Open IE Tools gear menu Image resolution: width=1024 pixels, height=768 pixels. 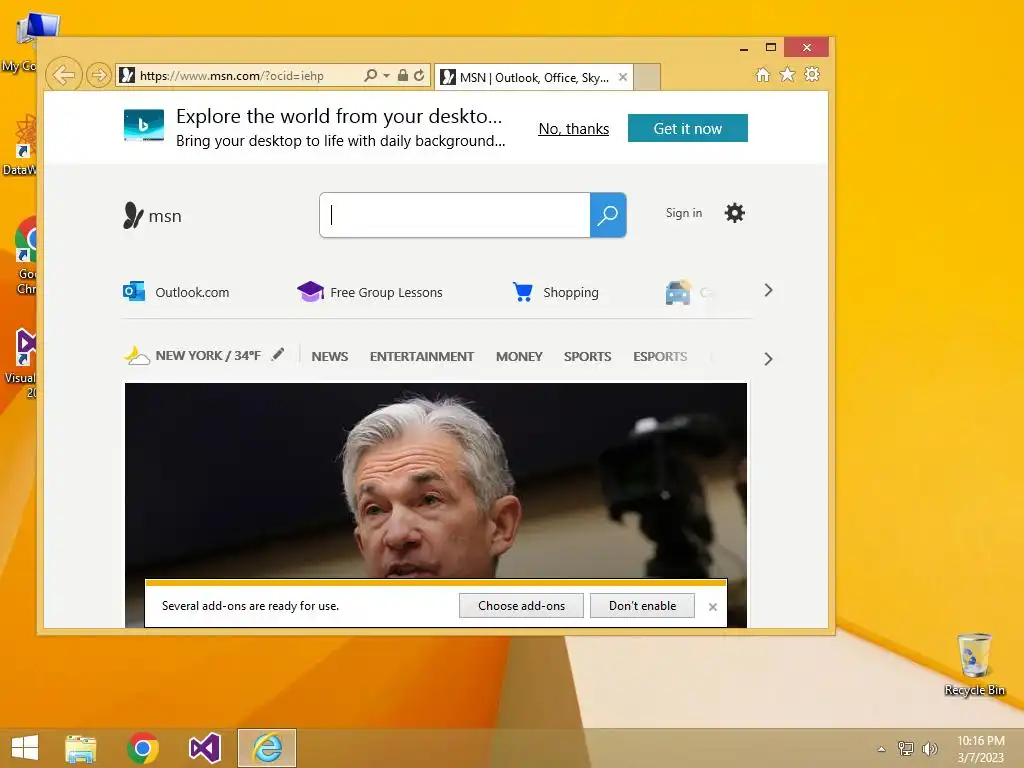[x=812, y=74]
